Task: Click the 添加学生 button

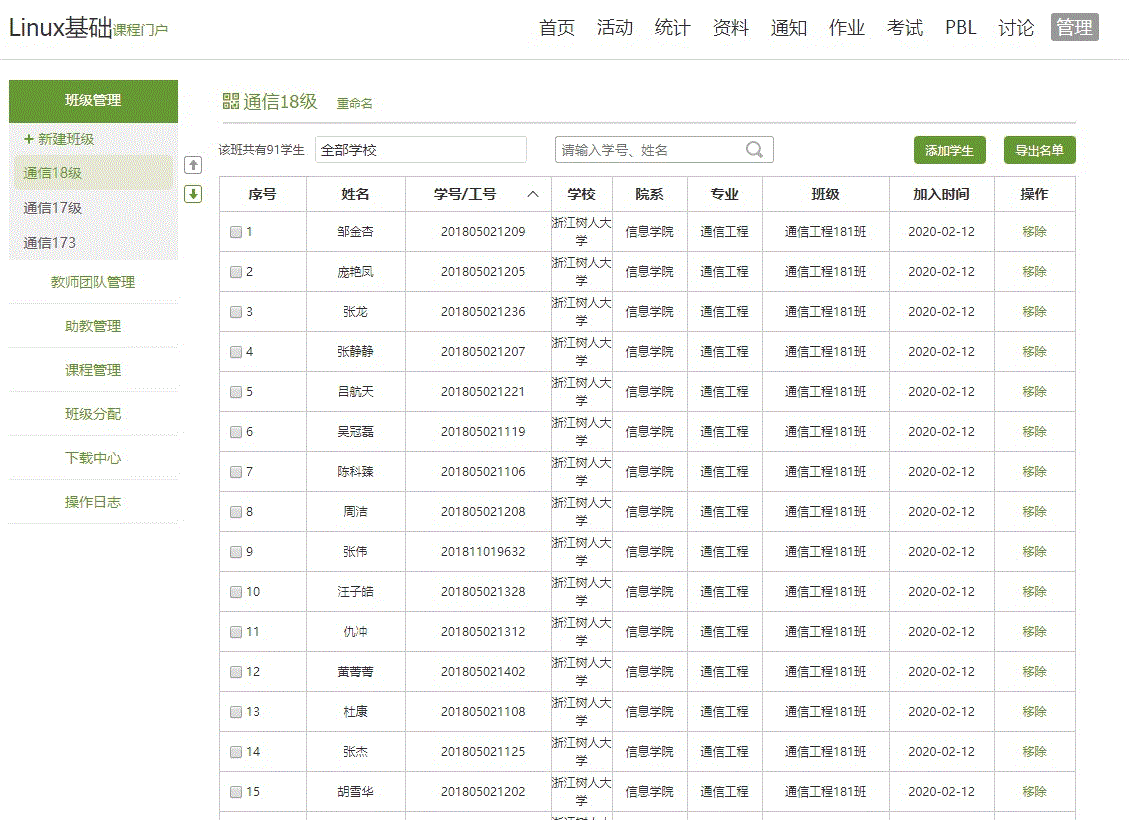Action: (x=949, y=150)
